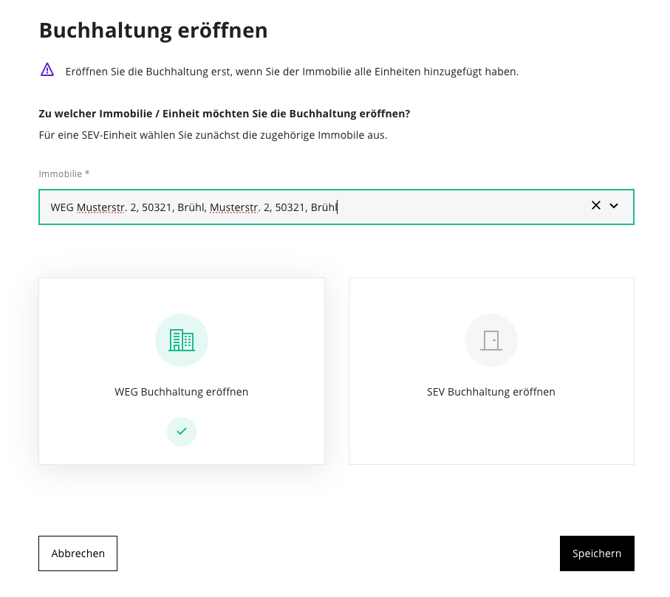Expand the Immobilie dropdown chevron
The image size is (670, 597).
click(x=615, y=206)
